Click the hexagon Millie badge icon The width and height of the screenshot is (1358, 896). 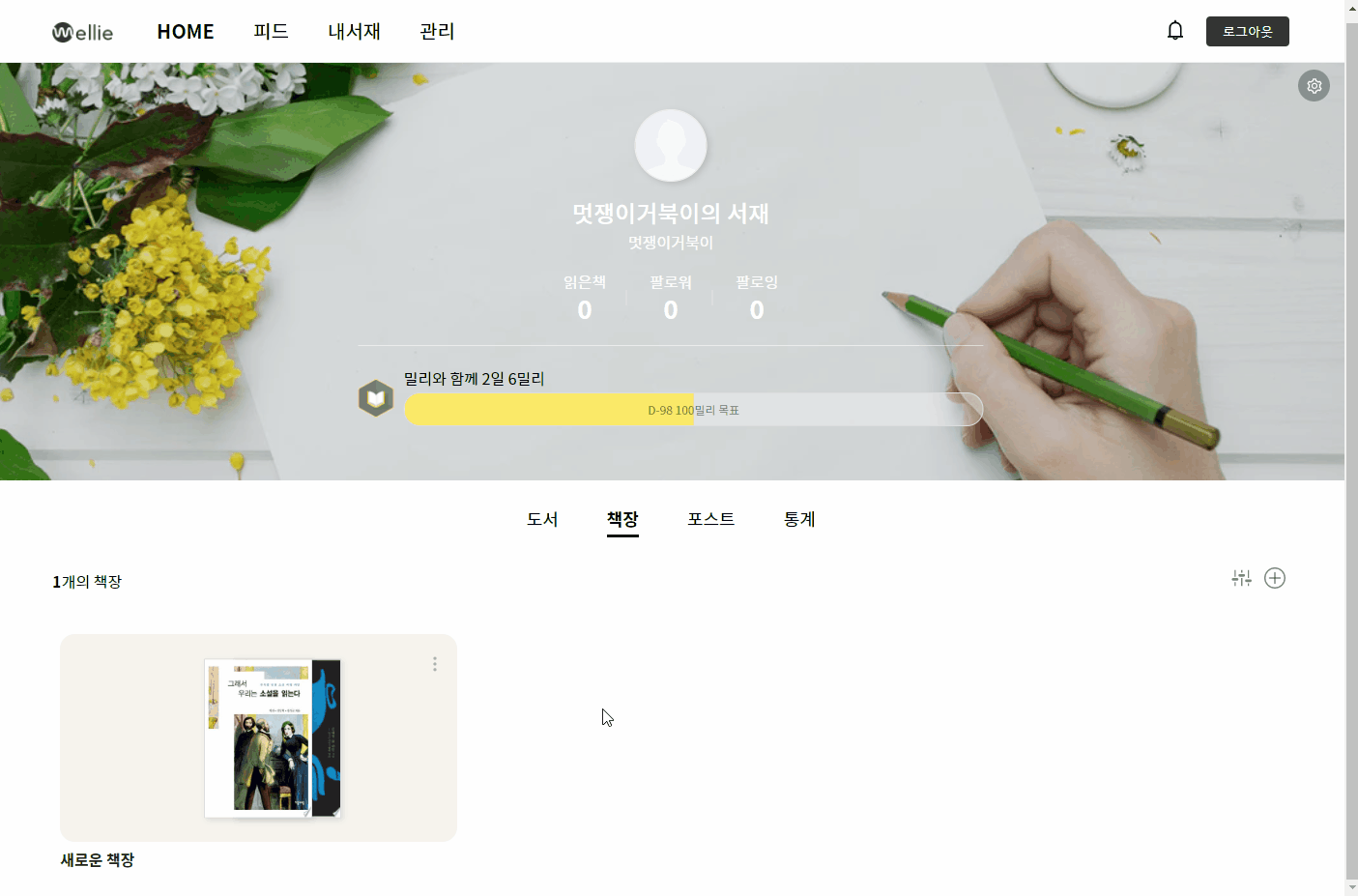(376, 398)
